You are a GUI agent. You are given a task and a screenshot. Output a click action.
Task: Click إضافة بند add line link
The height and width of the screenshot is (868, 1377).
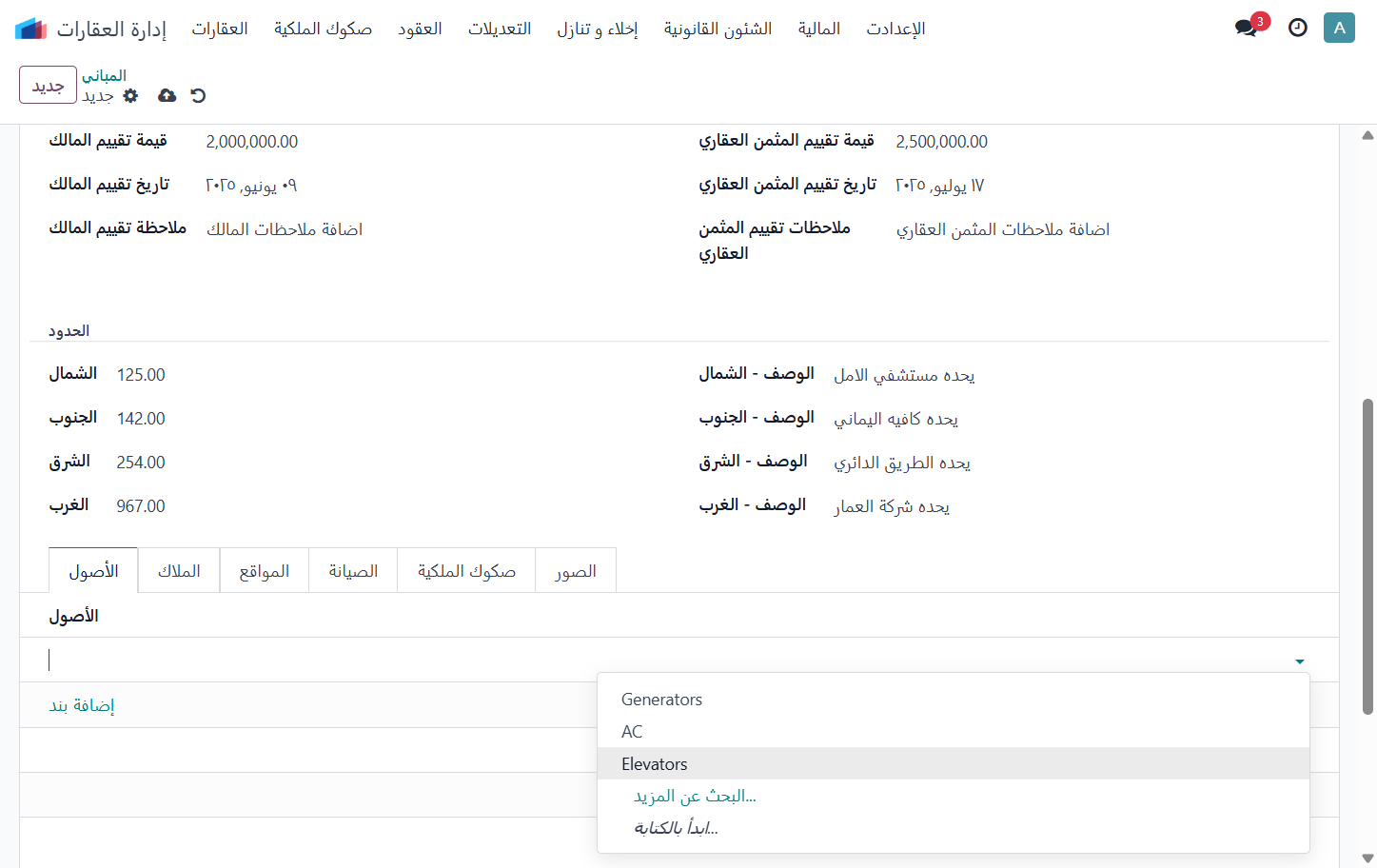click(82, 705)
